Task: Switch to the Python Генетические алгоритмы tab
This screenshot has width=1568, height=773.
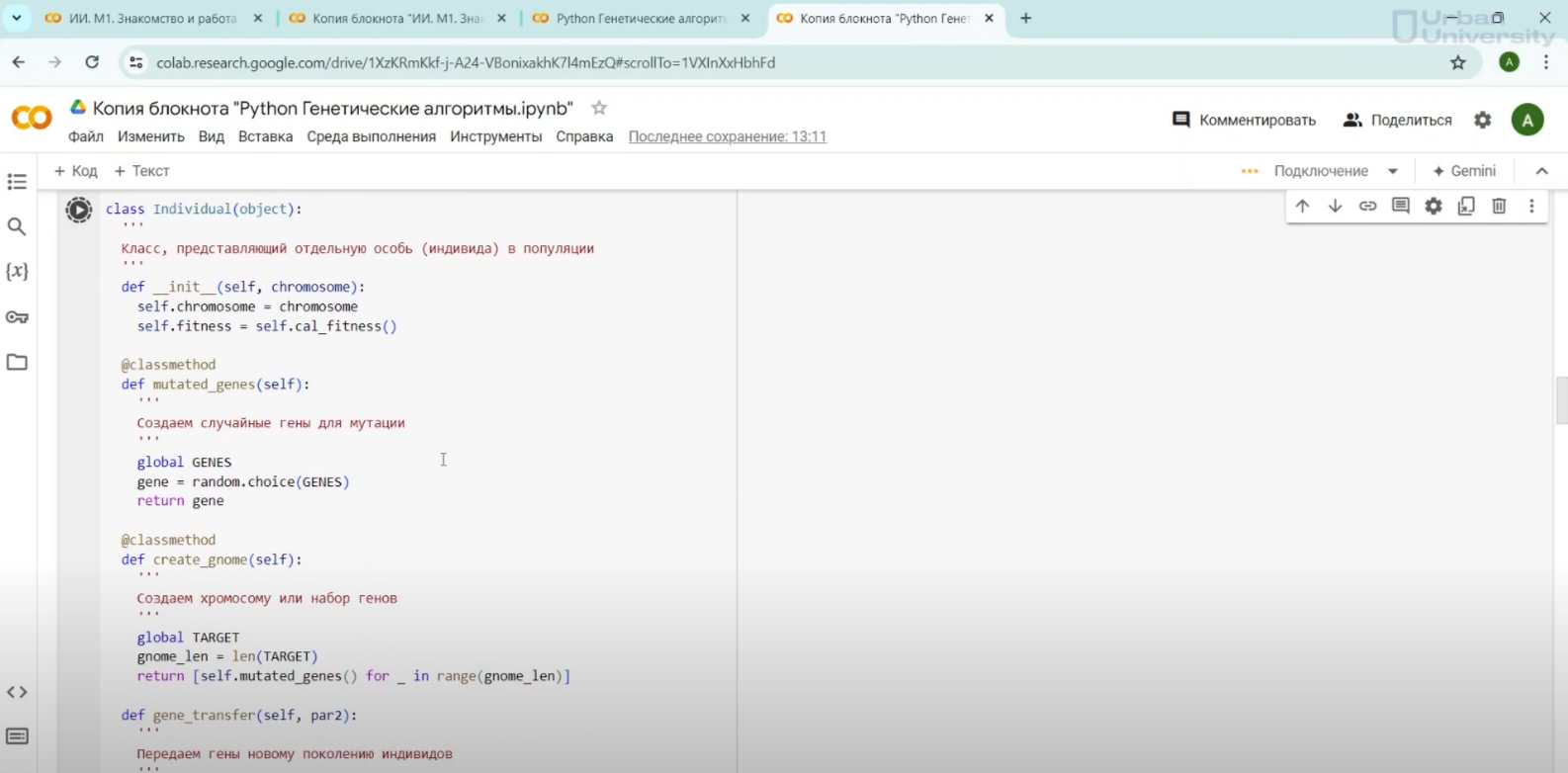Action: pos(642,19)
